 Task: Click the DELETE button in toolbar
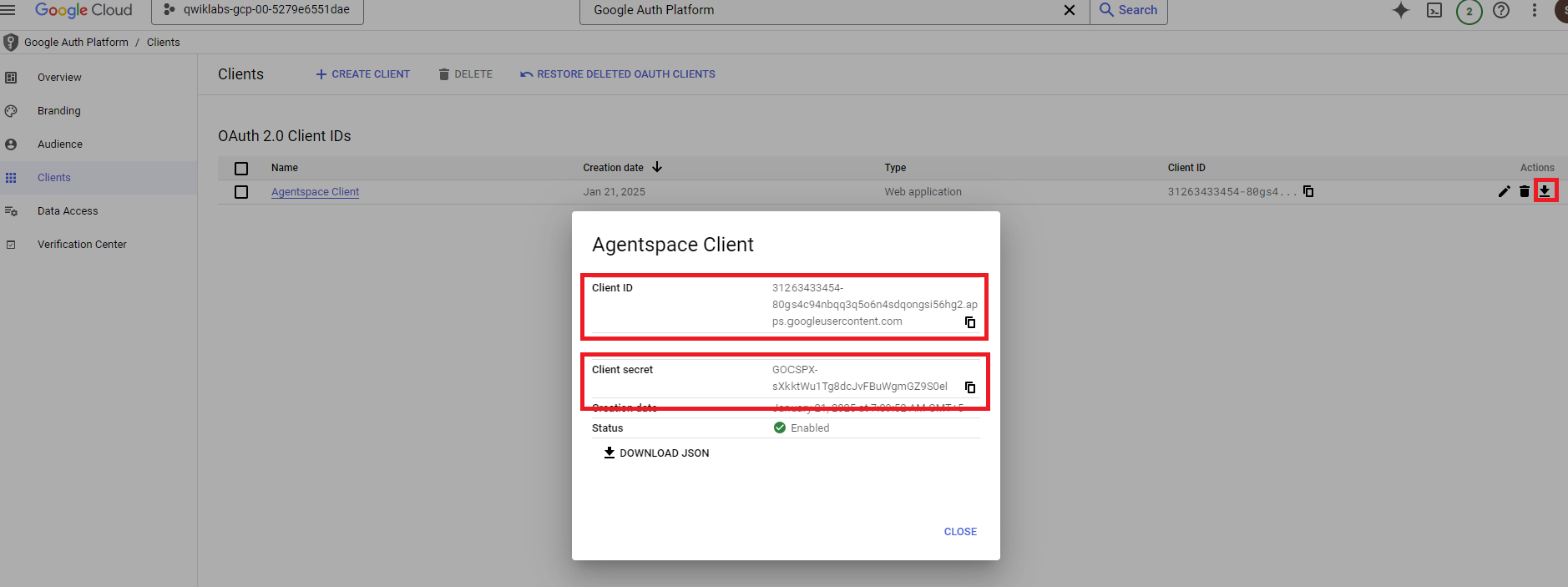pos(465,74)
